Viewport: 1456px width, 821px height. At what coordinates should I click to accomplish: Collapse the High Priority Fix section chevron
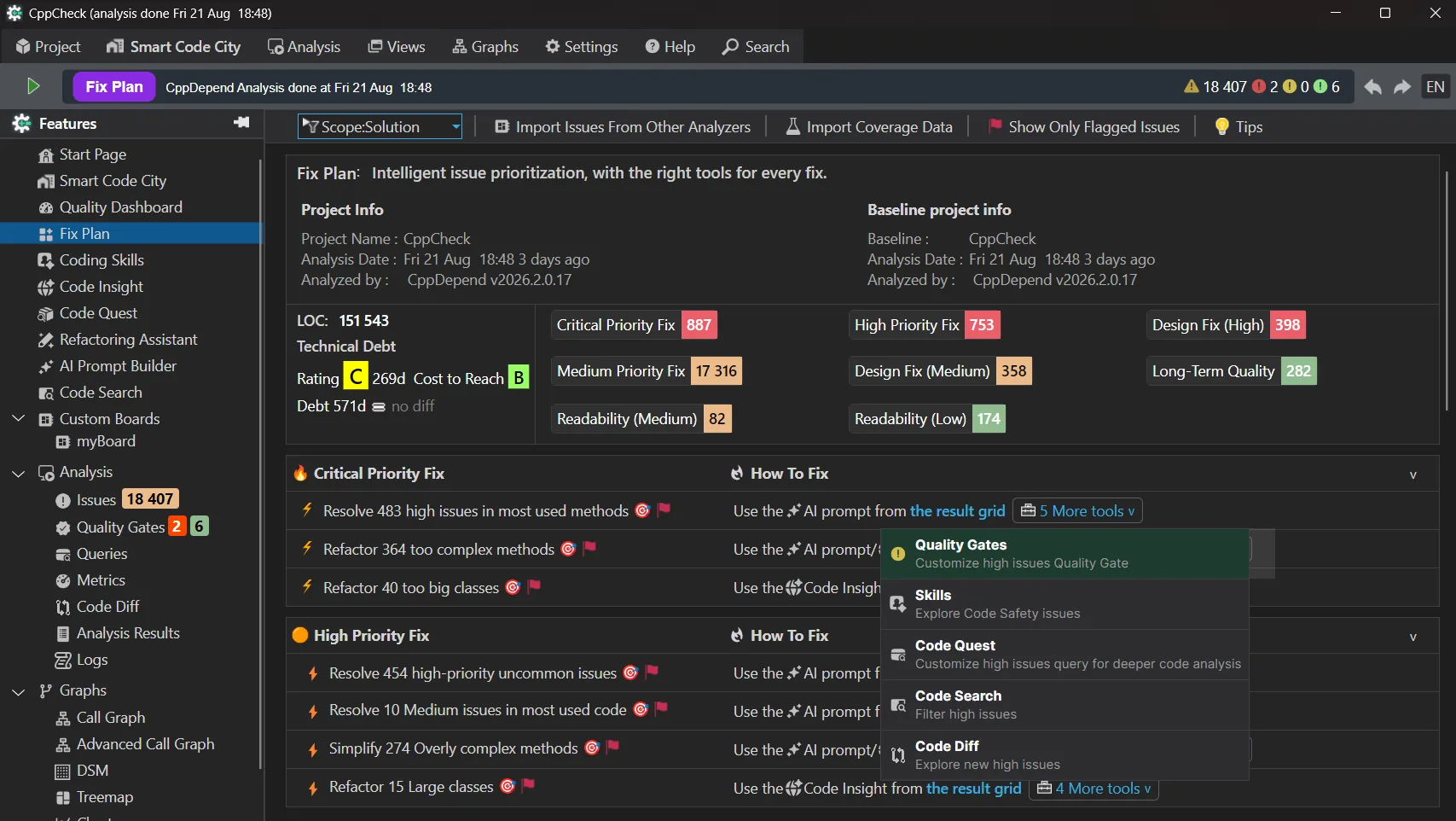coord(1412,637)
